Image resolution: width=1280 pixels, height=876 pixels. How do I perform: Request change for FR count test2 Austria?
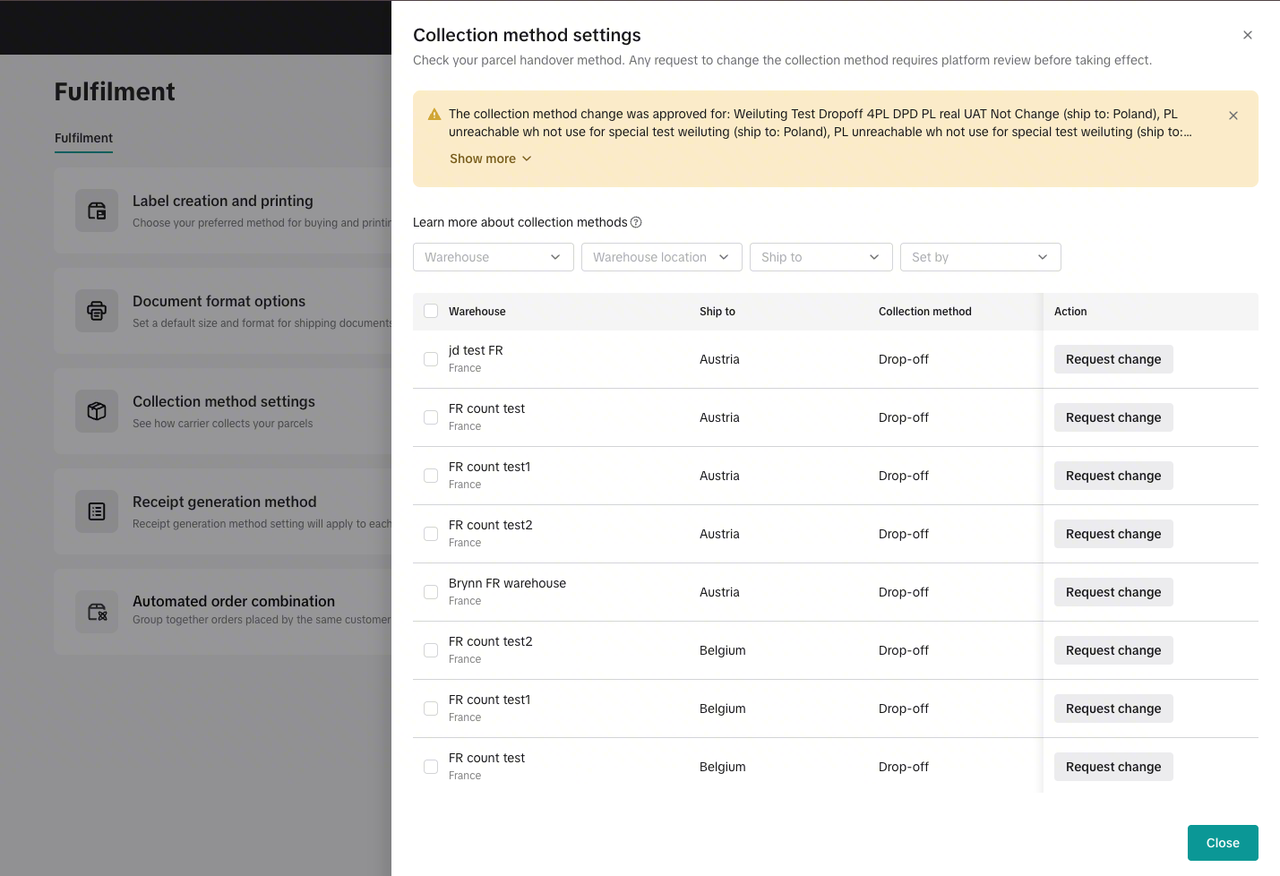(1113, 534)
